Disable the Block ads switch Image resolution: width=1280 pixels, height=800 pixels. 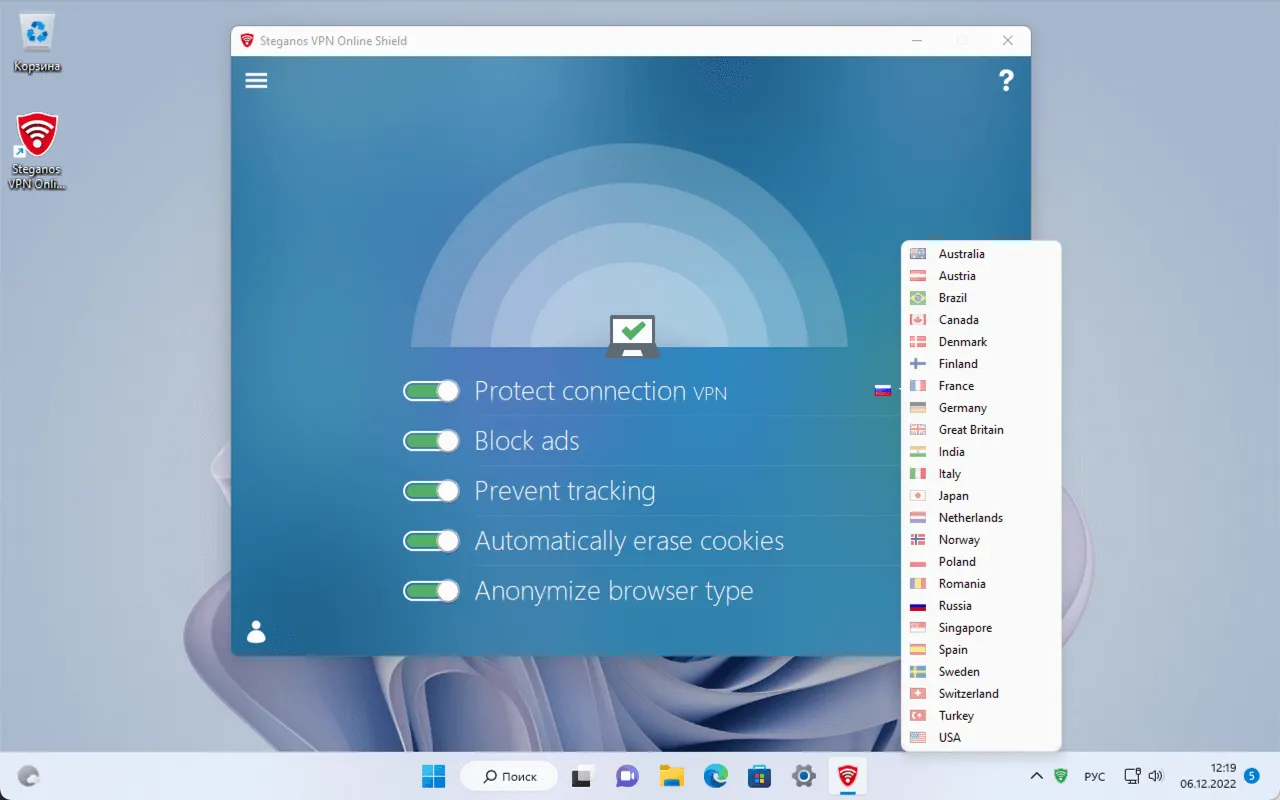431,441
